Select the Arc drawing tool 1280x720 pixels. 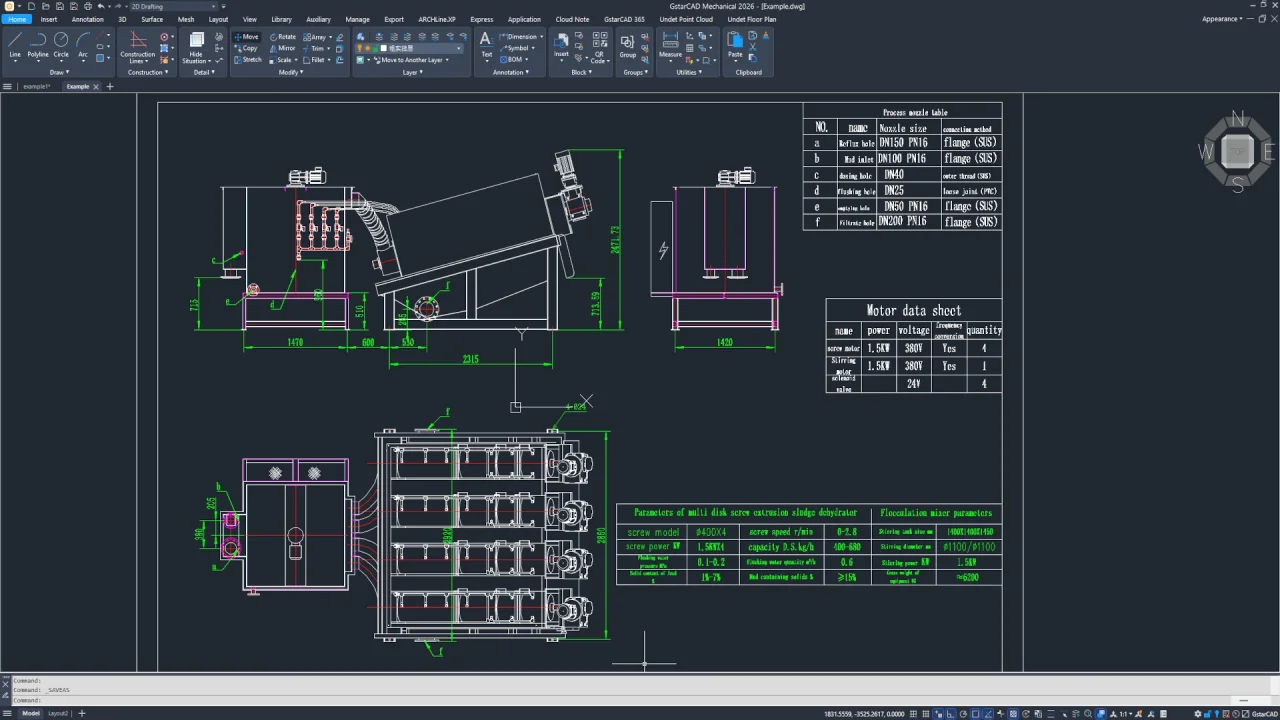(83, 44)
